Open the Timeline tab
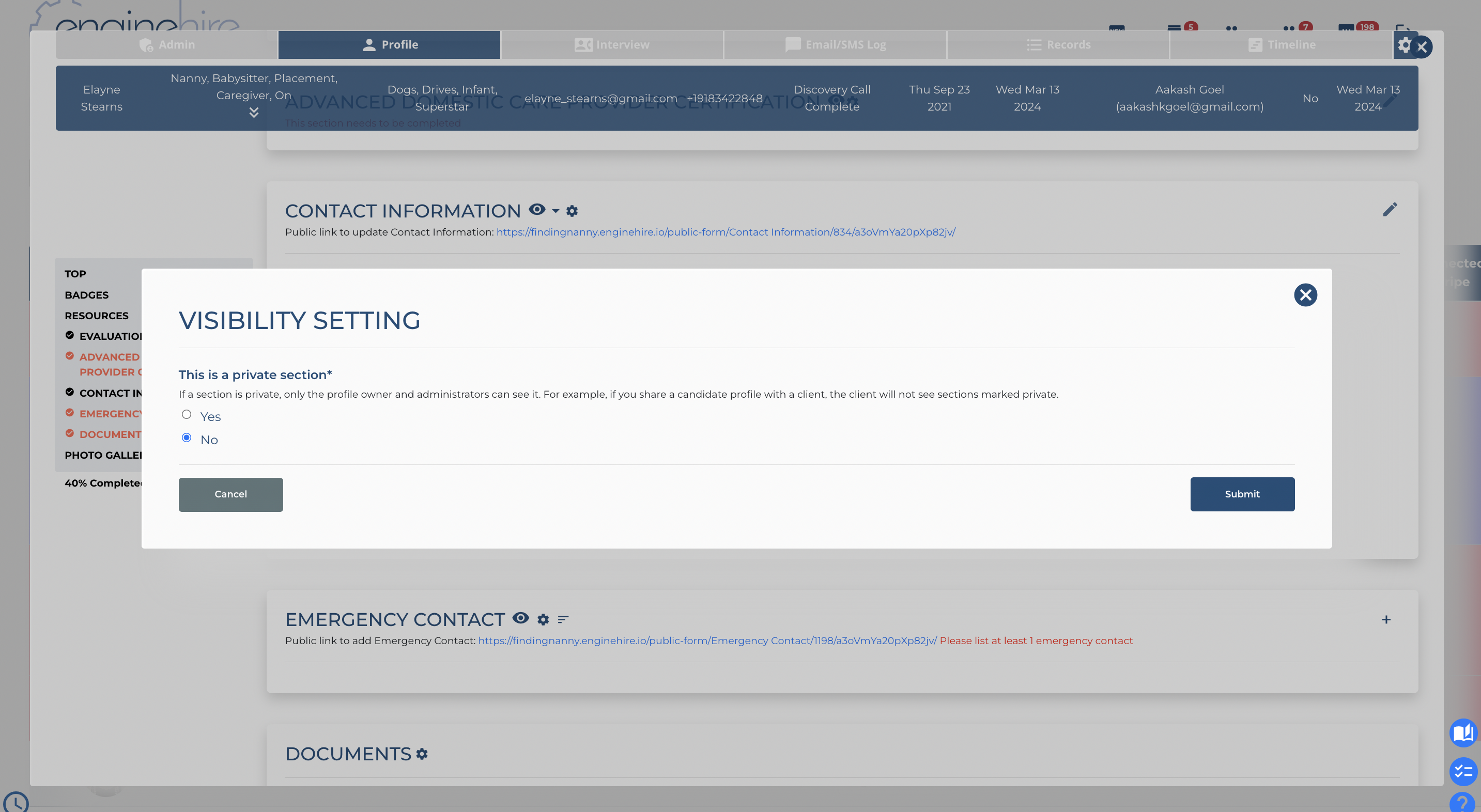1481x812 pixels. [x=1282, y=45]
